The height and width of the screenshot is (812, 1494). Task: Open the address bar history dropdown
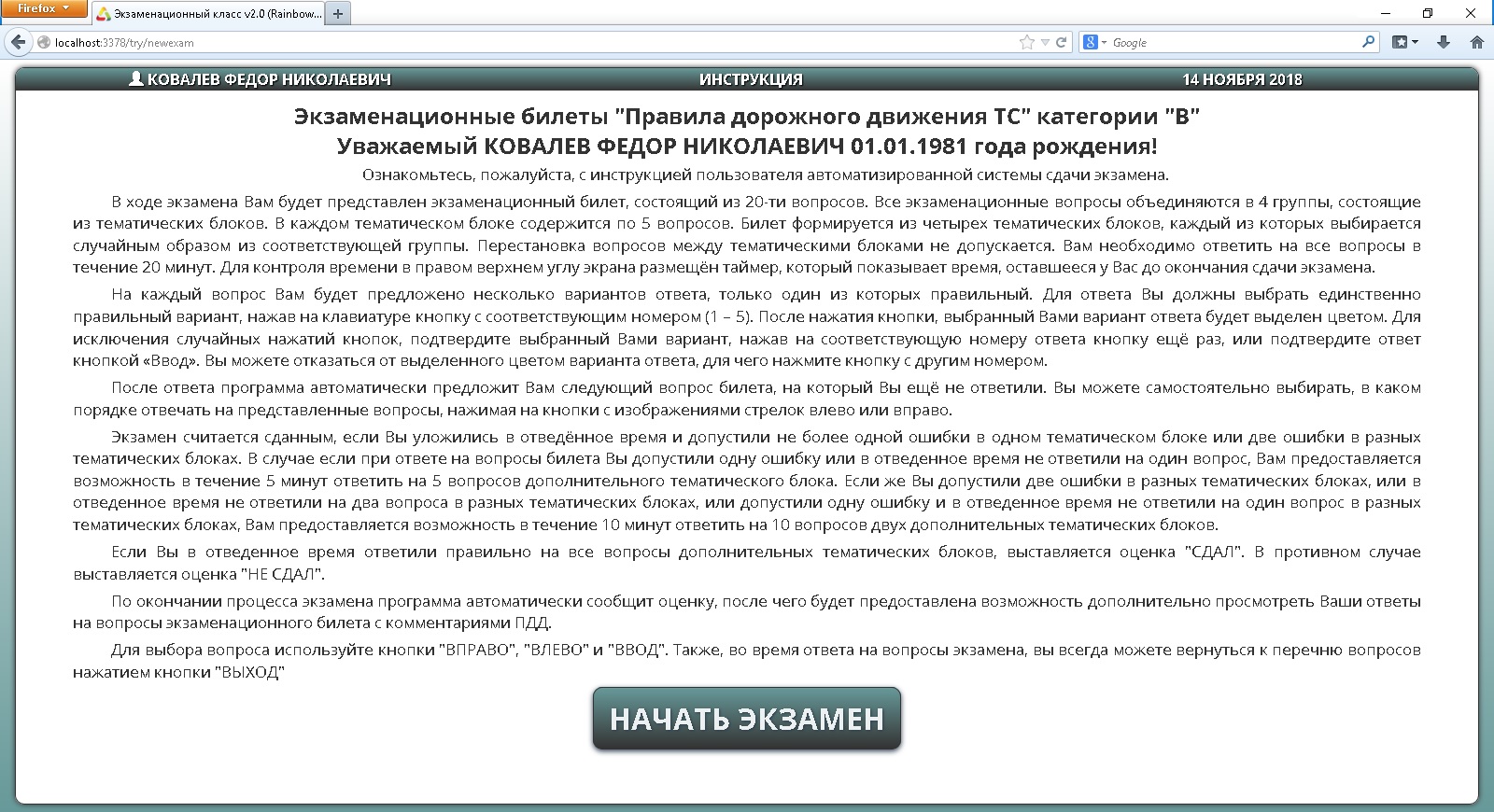(x=1046, y=42)
